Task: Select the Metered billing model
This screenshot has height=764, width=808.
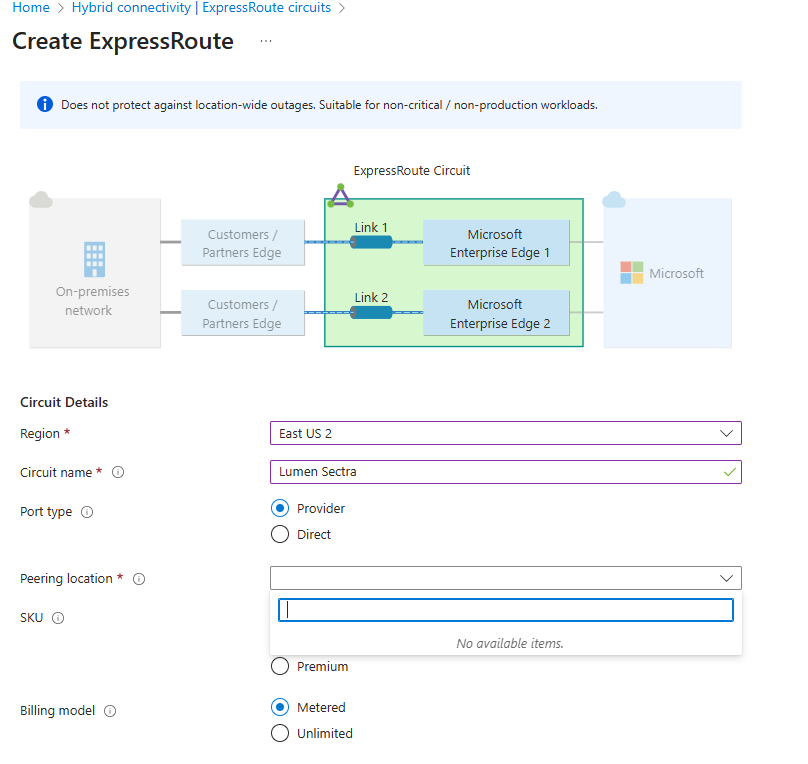Action: click(x=280, y=707)
